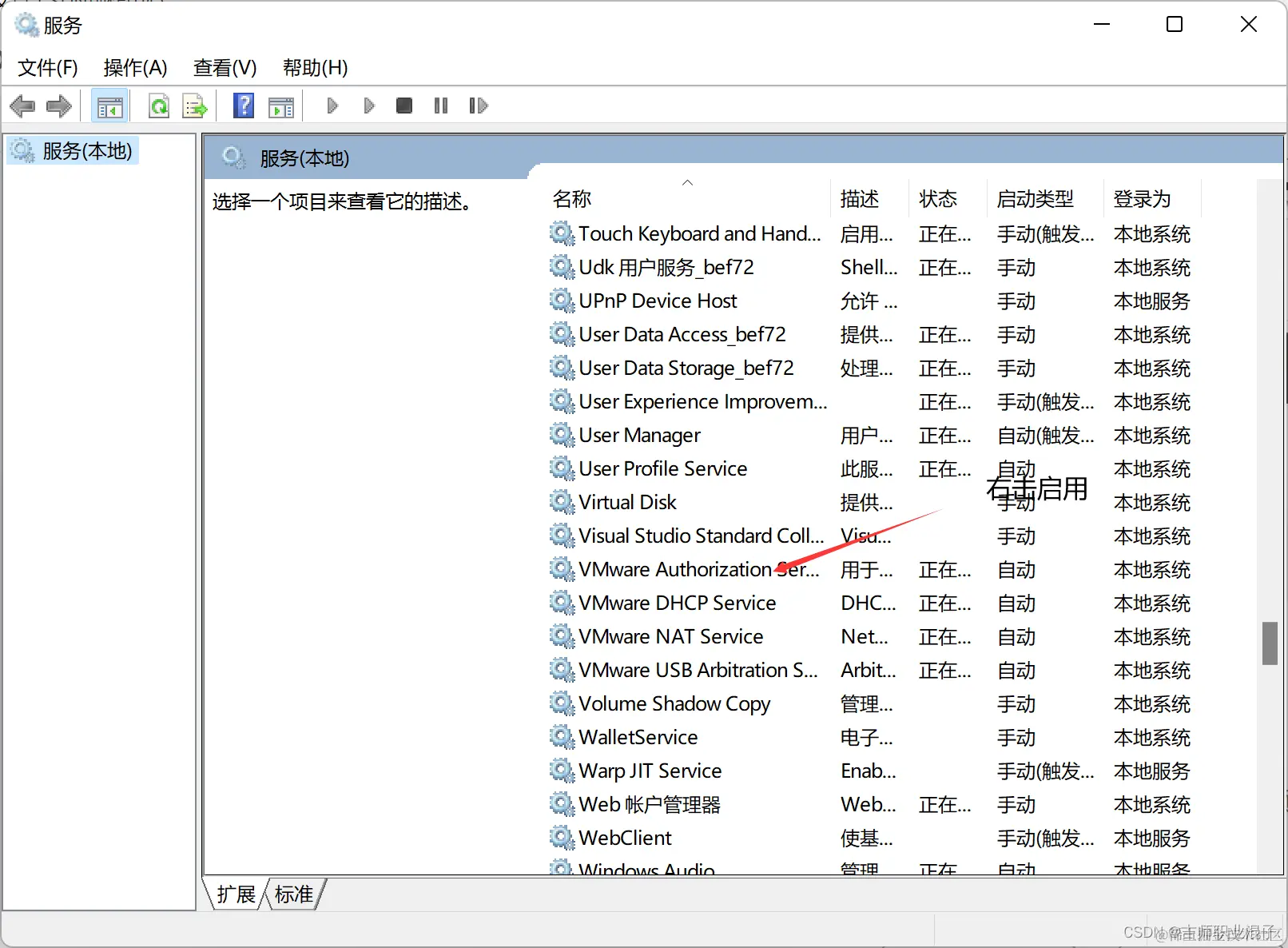The width and height of the screenshot is (1288, 948).
Task: Click the gear icon of Touch Keyboard service
Action: pyautogui.click(x=562, y=233)
